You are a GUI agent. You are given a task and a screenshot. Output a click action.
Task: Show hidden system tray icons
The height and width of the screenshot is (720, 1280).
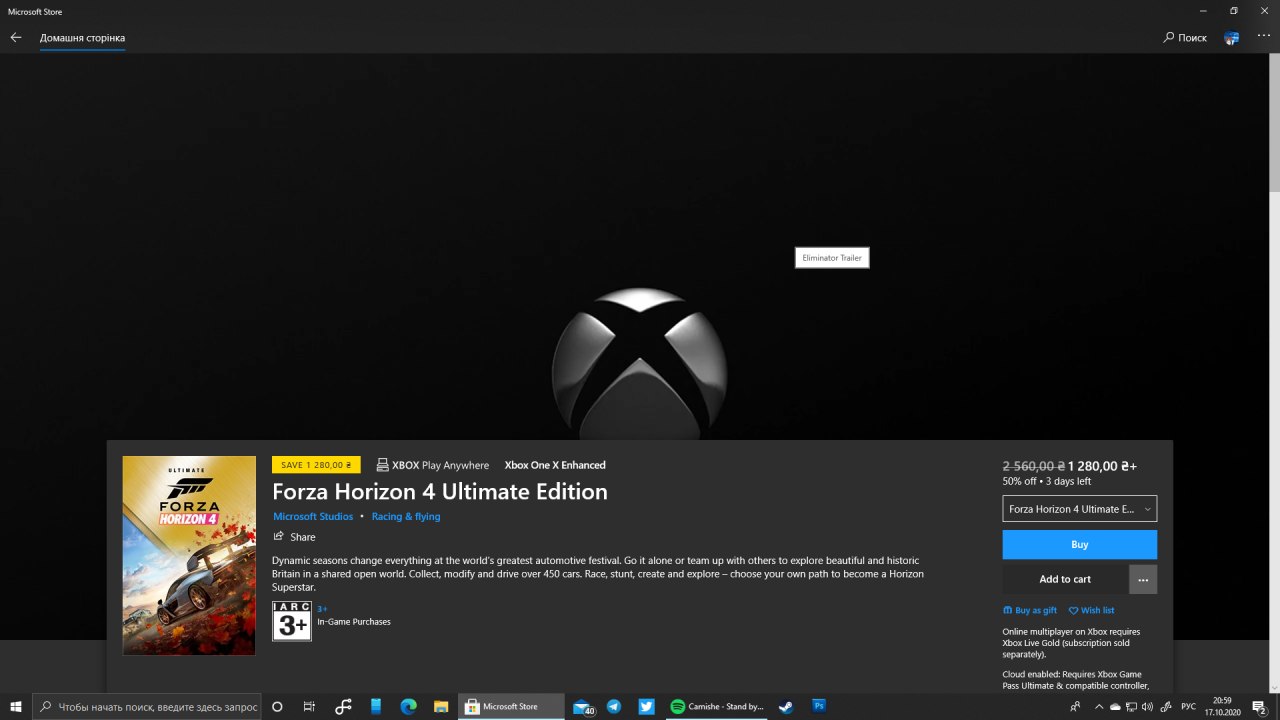[x=1099, y=706]
